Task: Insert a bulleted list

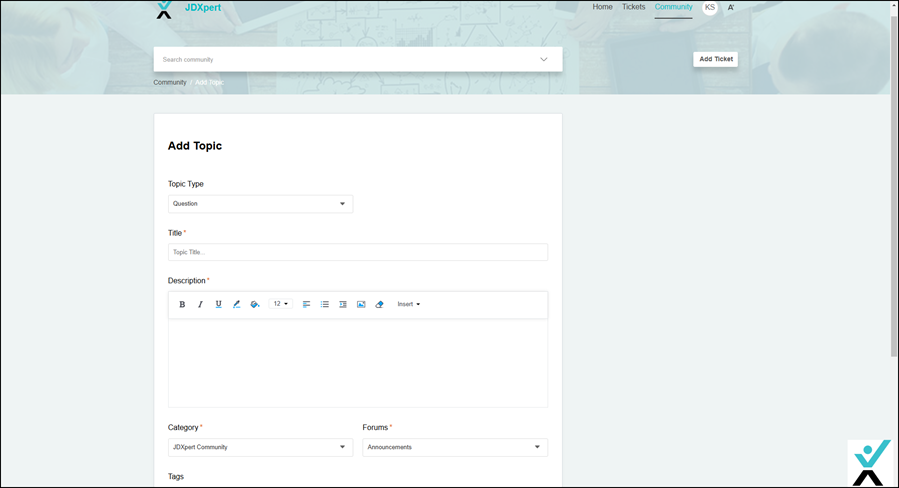Action: coord(325,304)
